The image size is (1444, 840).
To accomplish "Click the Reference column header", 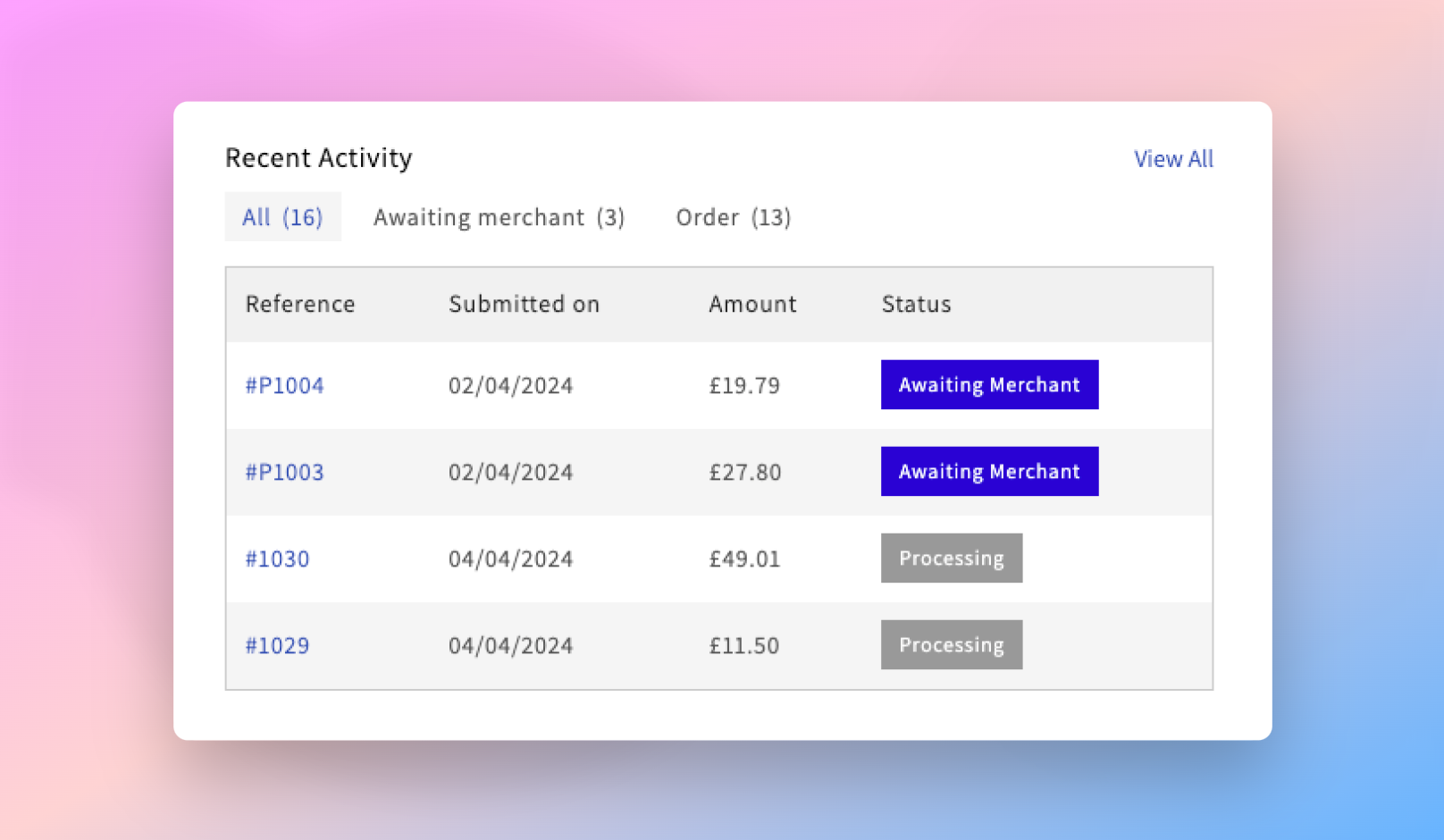I will click(x=300, y=305).
